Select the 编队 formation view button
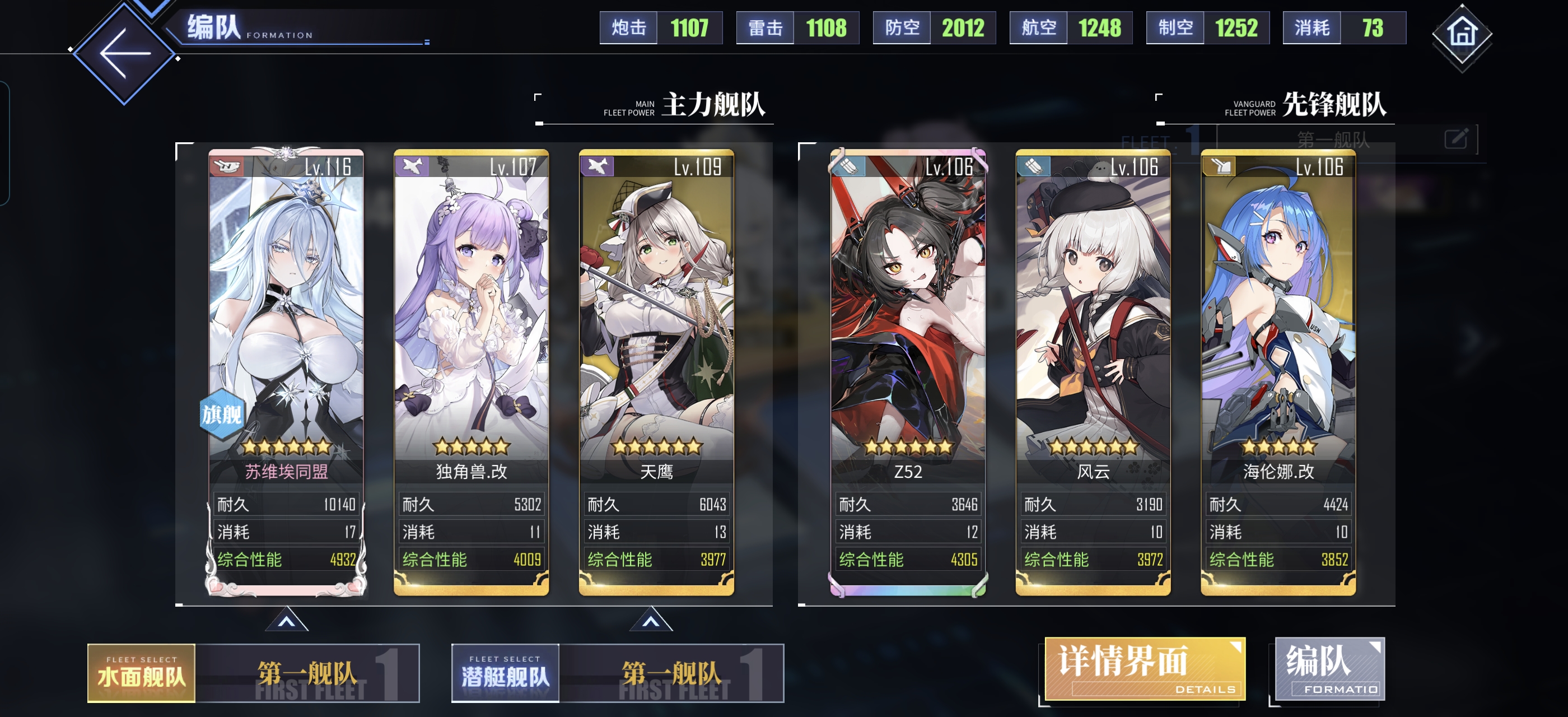Image resolution: width=1568 pixels, height=717 pixels. tap(1329, 668)
